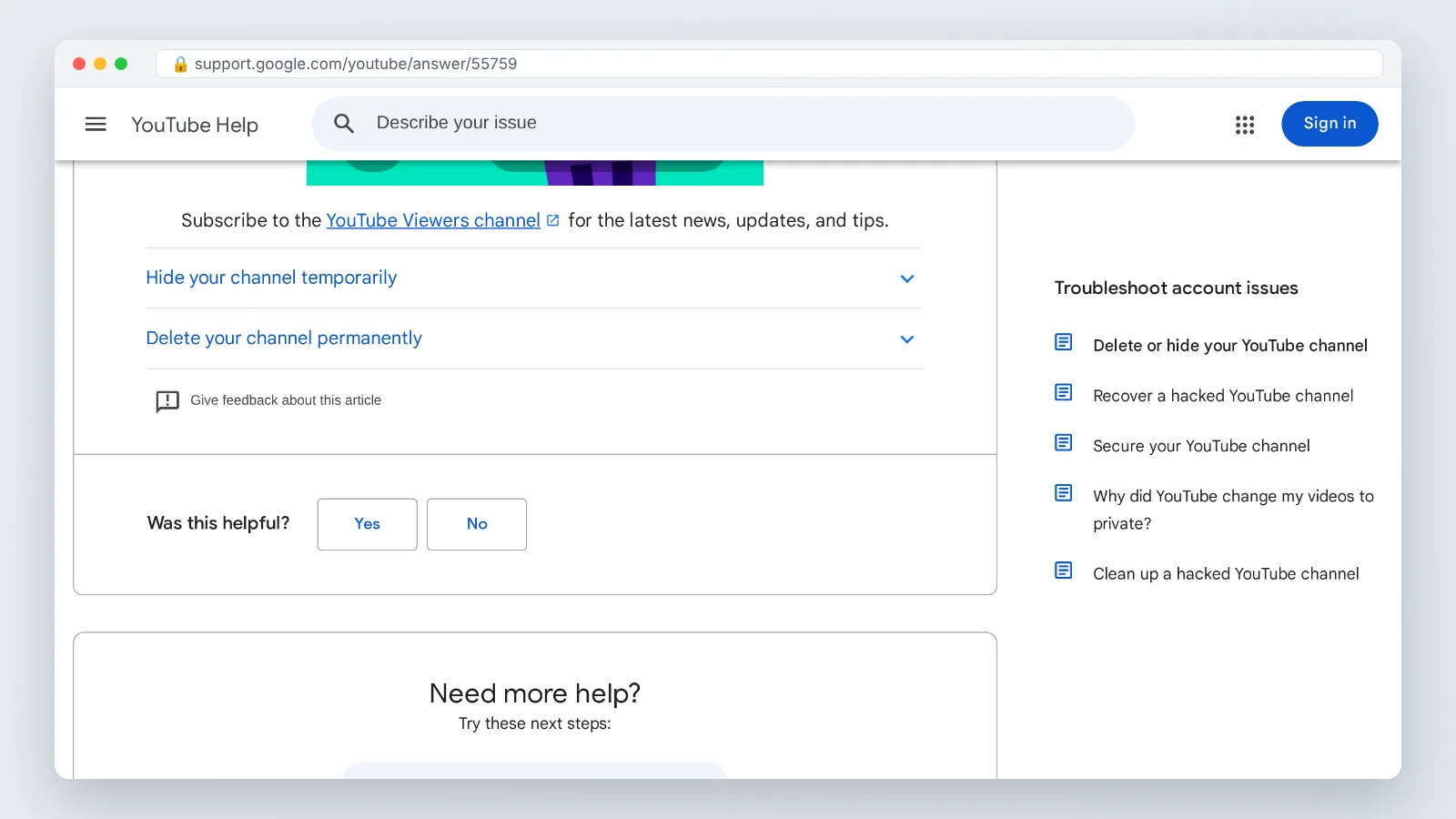Open Delete or hide your YouTube channel article
Viewport: 1456px width, 819px height.
point(1230,346)
